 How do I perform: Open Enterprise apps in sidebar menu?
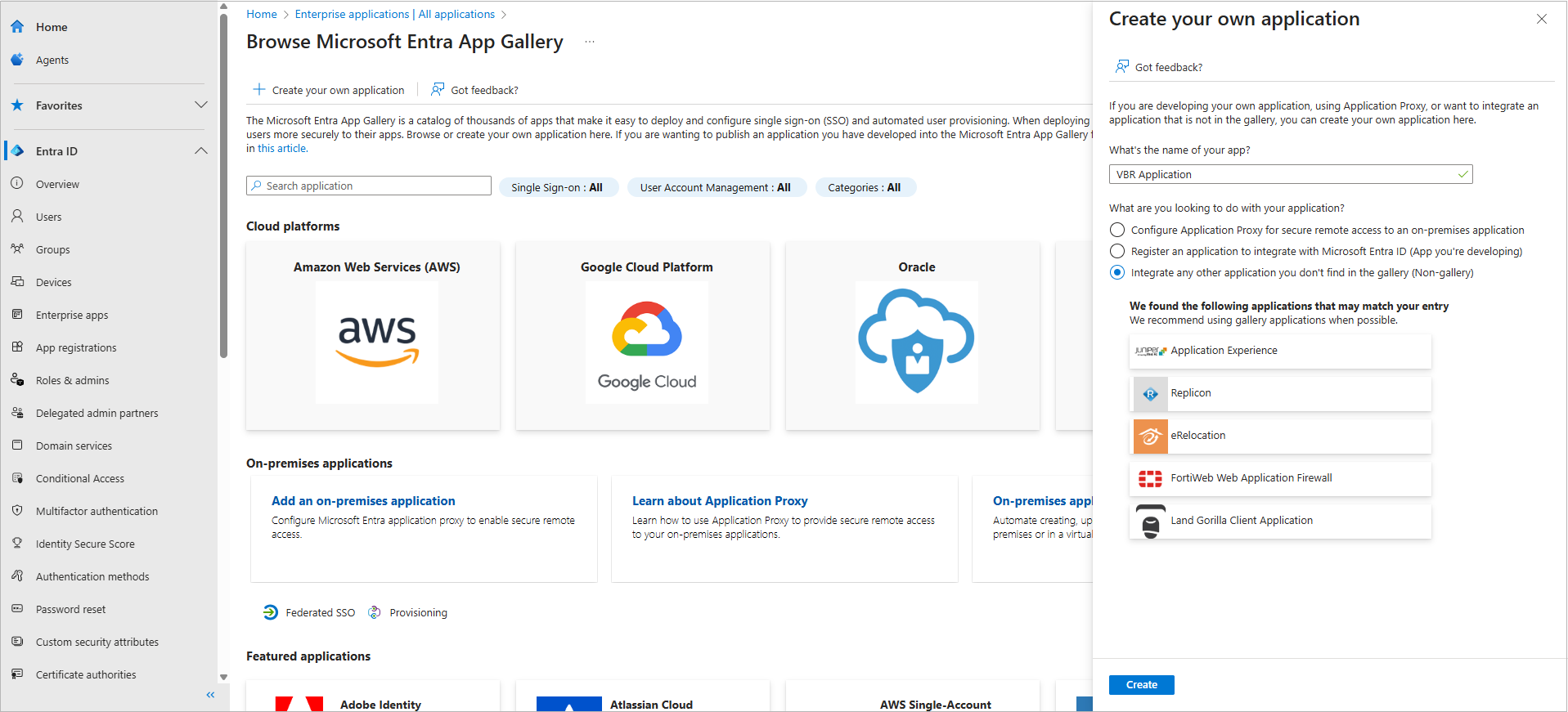[x=72, y=315]
